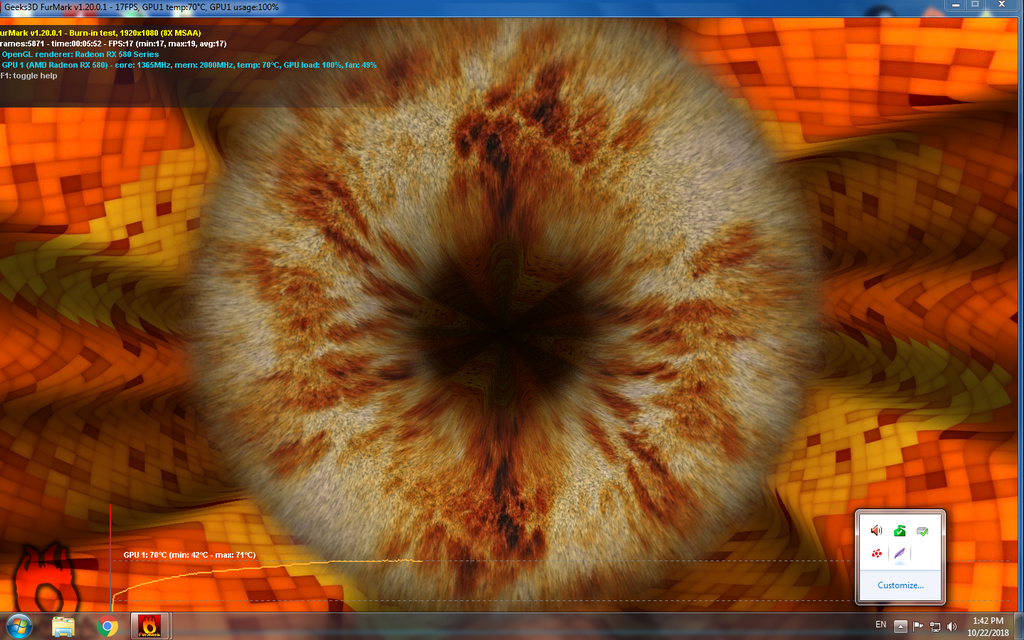Click the purple feather tray icon
Viewport: 1024px width, 640px height.
(900, 554)
